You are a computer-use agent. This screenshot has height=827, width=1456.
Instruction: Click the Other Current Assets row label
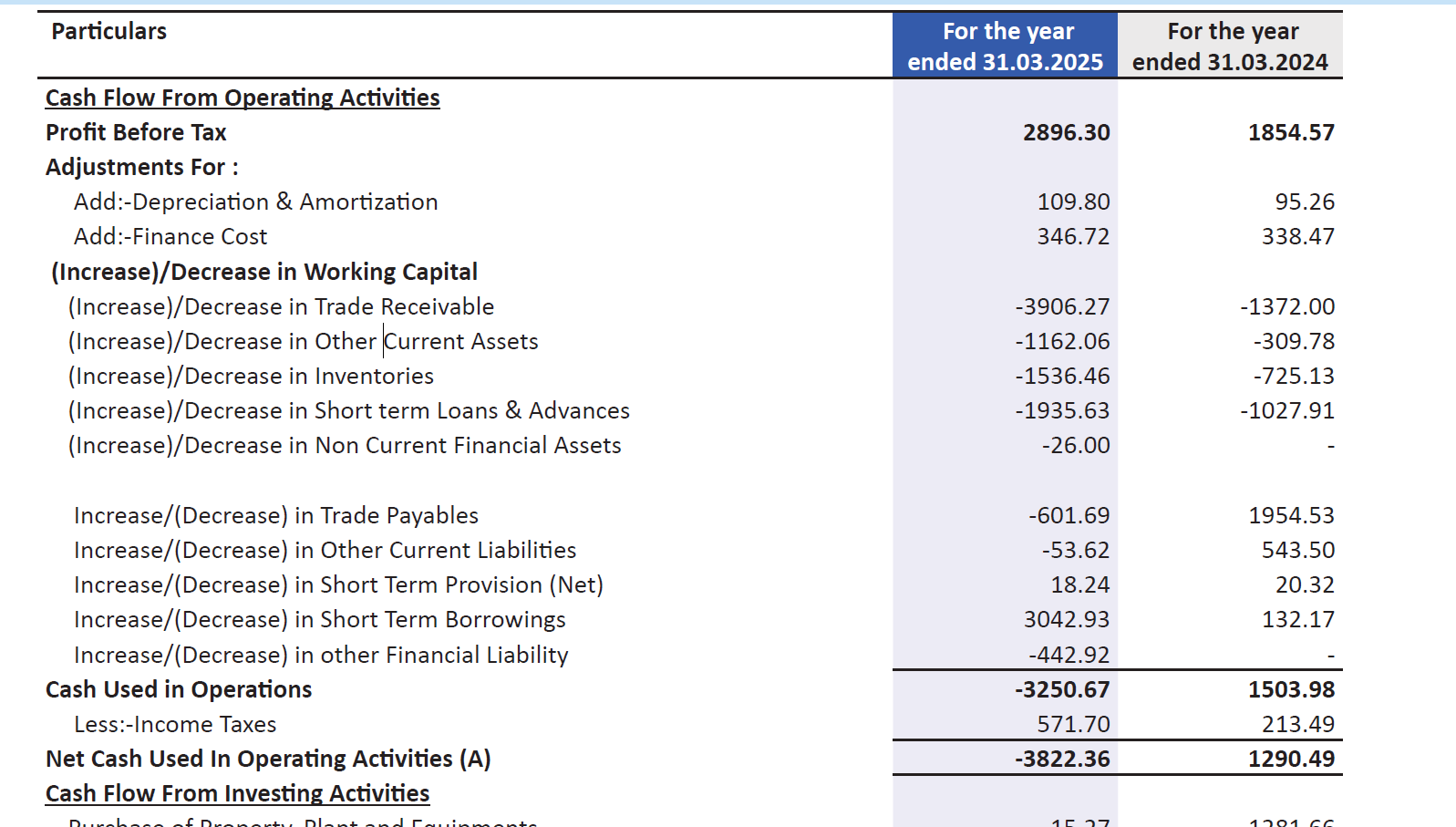[x=303, y=342]
